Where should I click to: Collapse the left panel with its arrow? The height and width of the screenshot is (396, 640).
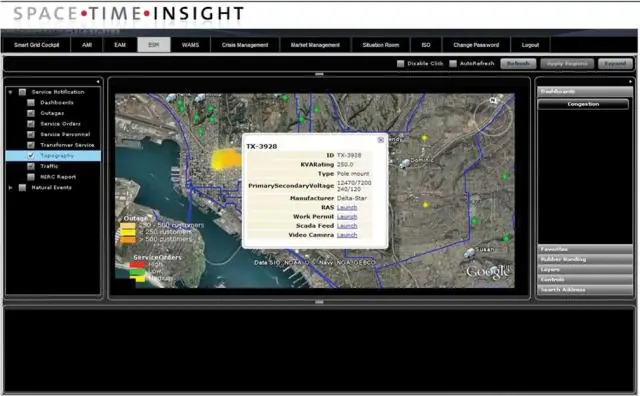pos(98,82)
